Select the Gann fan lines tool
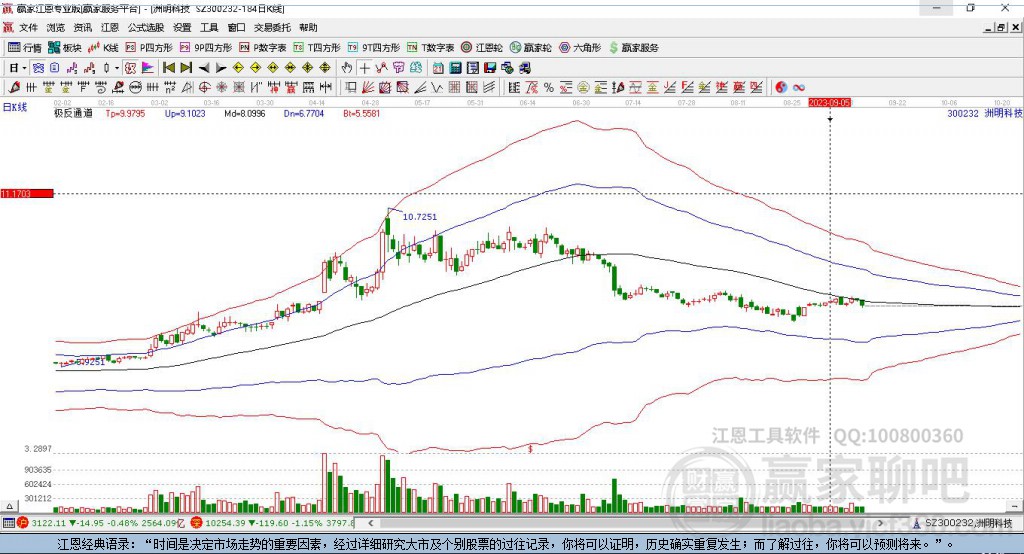Screen dimensions: 1024x554 (368, 87)
